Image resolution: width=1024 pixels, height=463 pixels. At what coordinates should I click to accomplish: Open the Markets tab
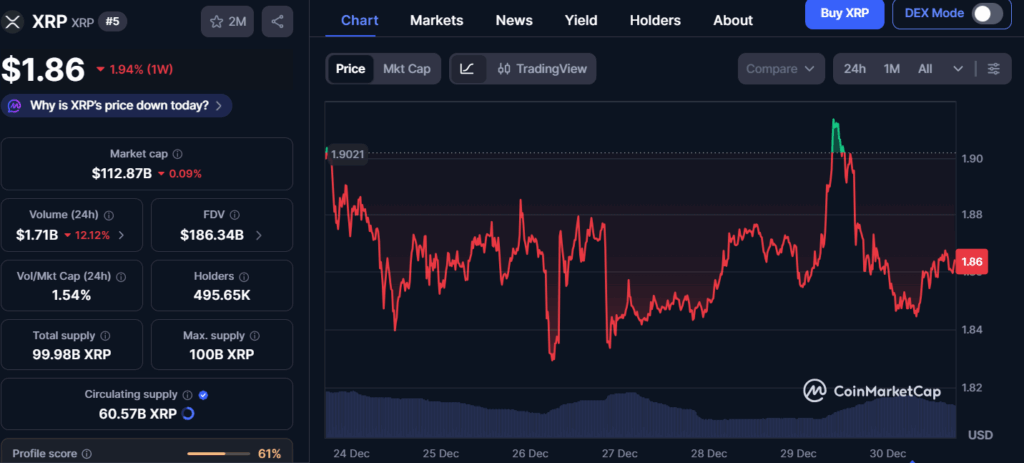tap(436, 20)
